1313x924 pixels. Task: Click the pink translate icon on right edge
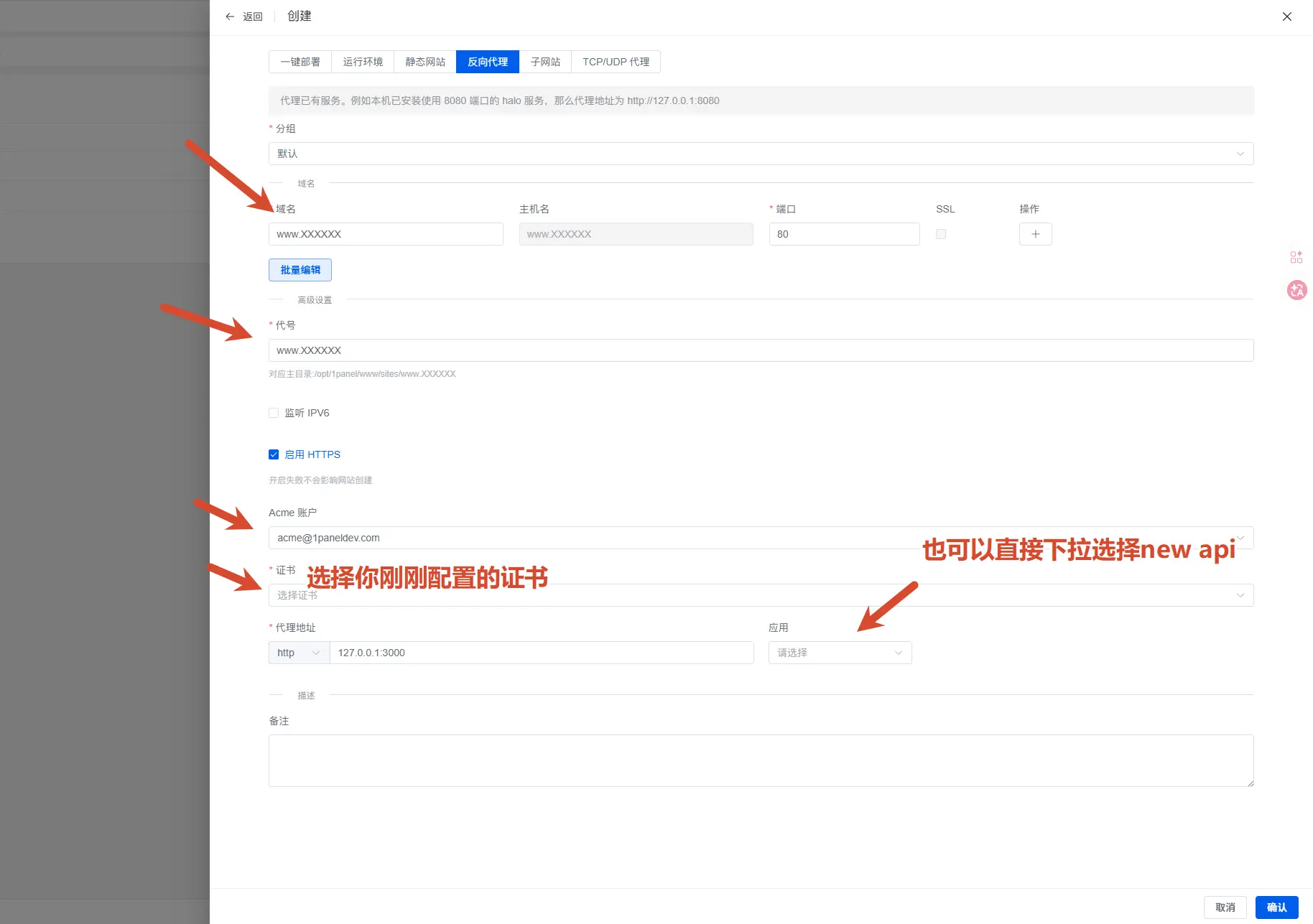(1296, 290)
